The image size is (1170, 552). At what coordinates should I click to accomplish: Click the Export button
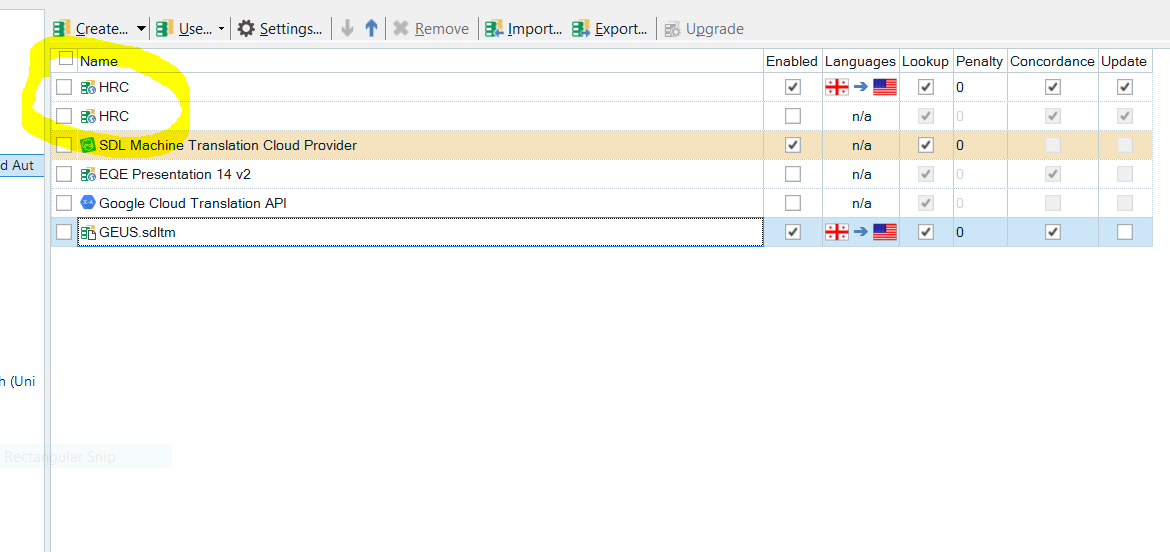tap(610, 29)
